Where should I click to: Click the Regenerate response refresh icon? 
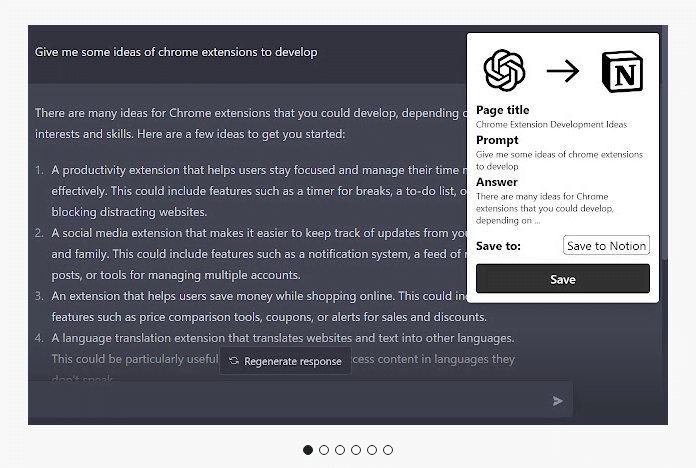tap(234, 361)
